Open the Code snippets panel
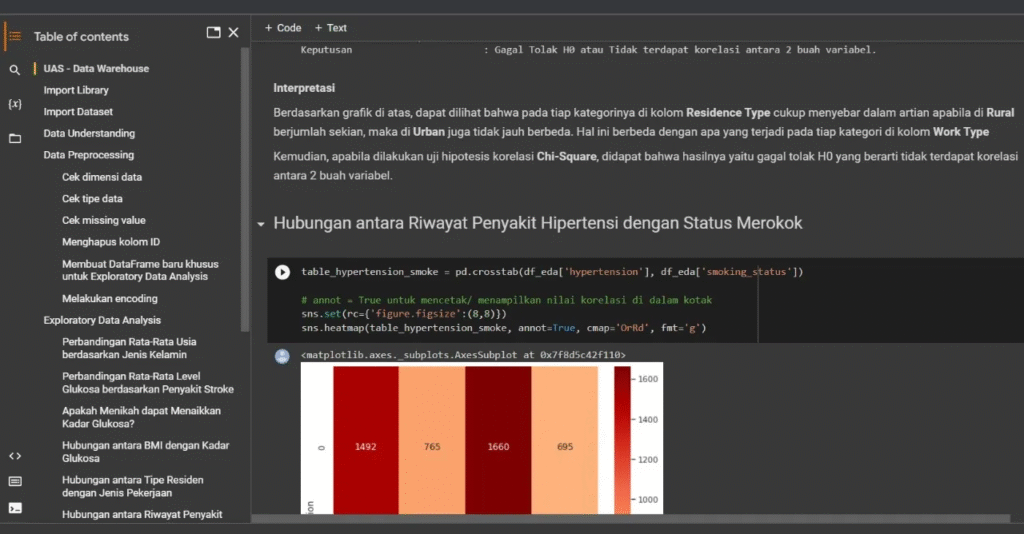Screen dimensions: 1024x534 pyautogui.click(x=14, y=455)
